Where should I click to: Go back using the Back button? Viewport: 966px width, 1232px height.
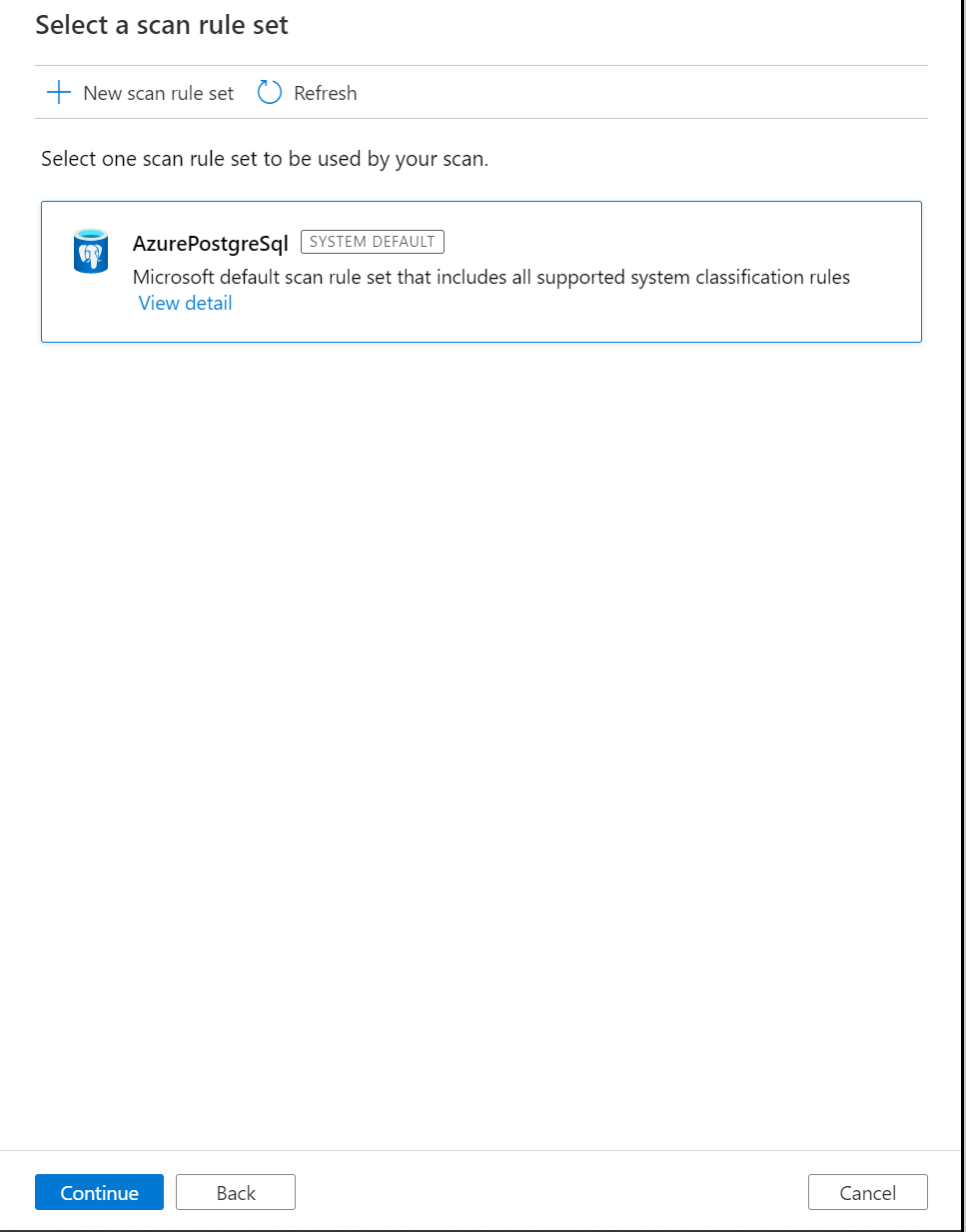click(235, 1192)
